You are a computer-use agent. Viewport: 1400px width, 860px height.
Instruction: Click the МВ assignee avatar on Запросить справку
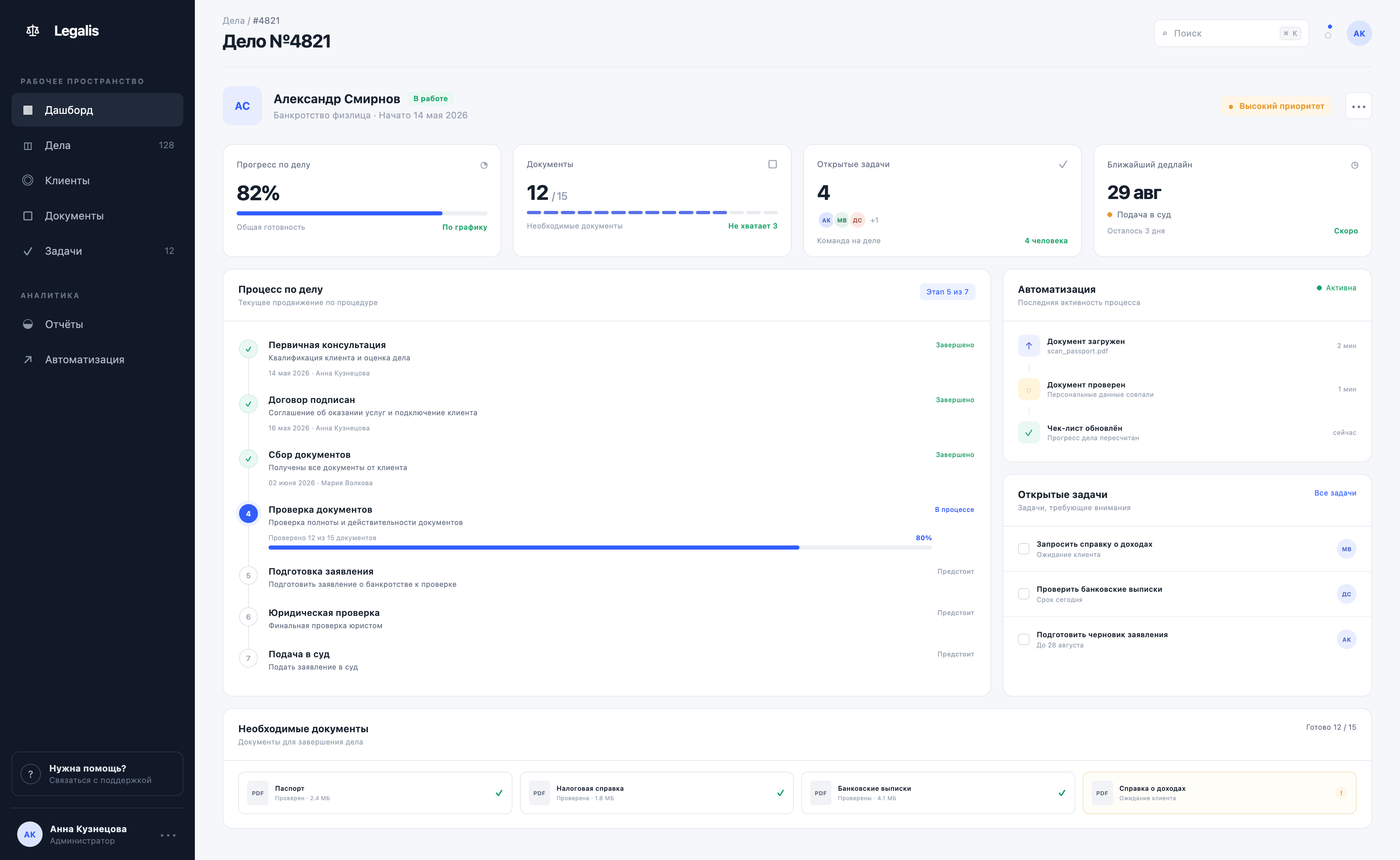pyautogui.click(x=1346, y=549)
